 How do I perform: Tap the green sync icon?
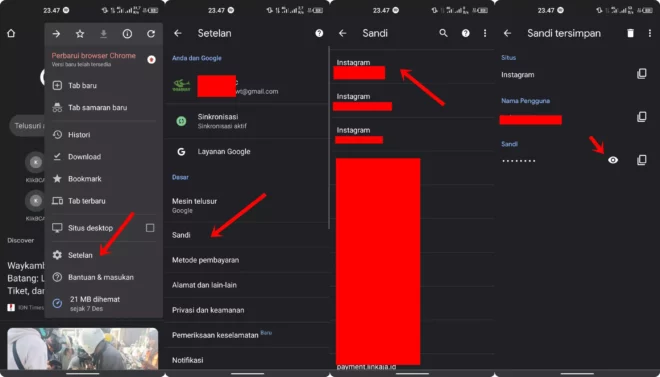[181, 121]
